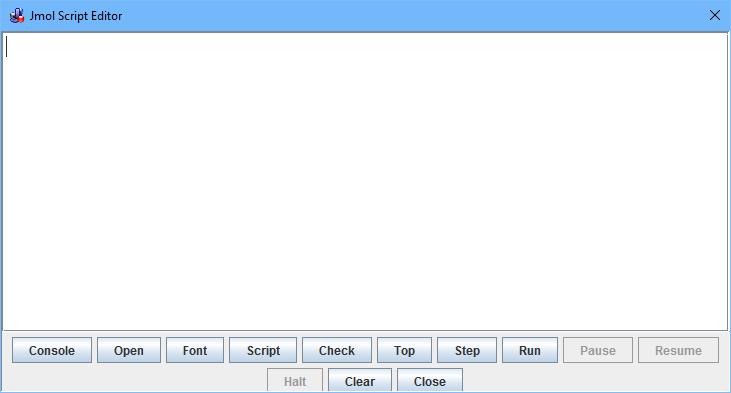Viewport: 731px width, 393px height.
Task: Open the Console window
Action: click(x=52, y=350)
